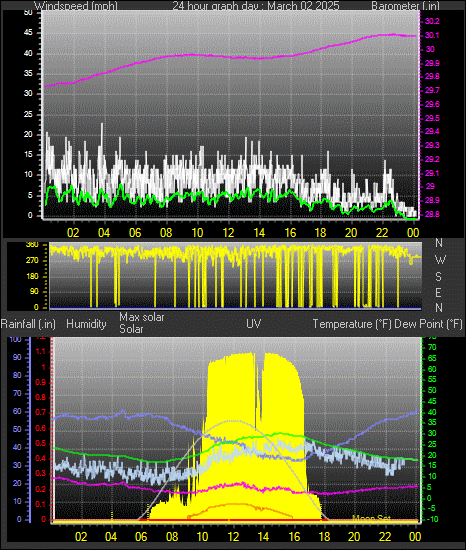Click windspeed axis value 25
The width and height of the screenshot is (466, 550).
point(28,114)
